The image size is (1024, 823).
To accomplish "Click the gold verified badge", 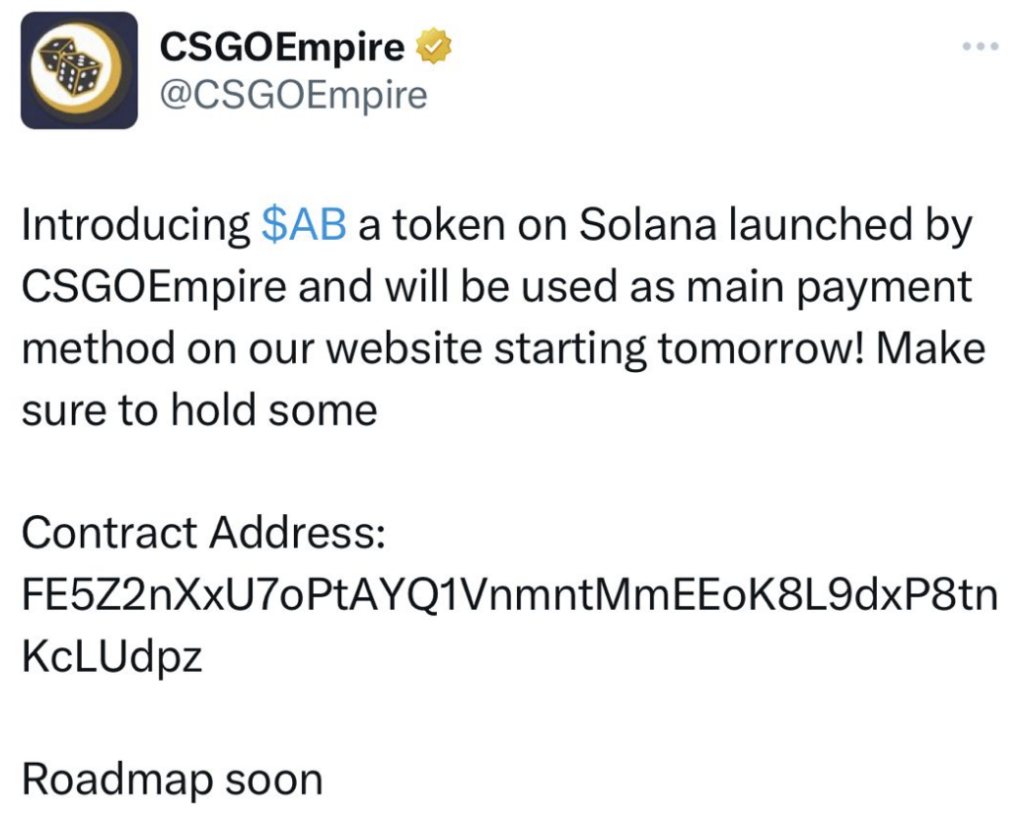I will pyautogui.click(x=434, y=47).
